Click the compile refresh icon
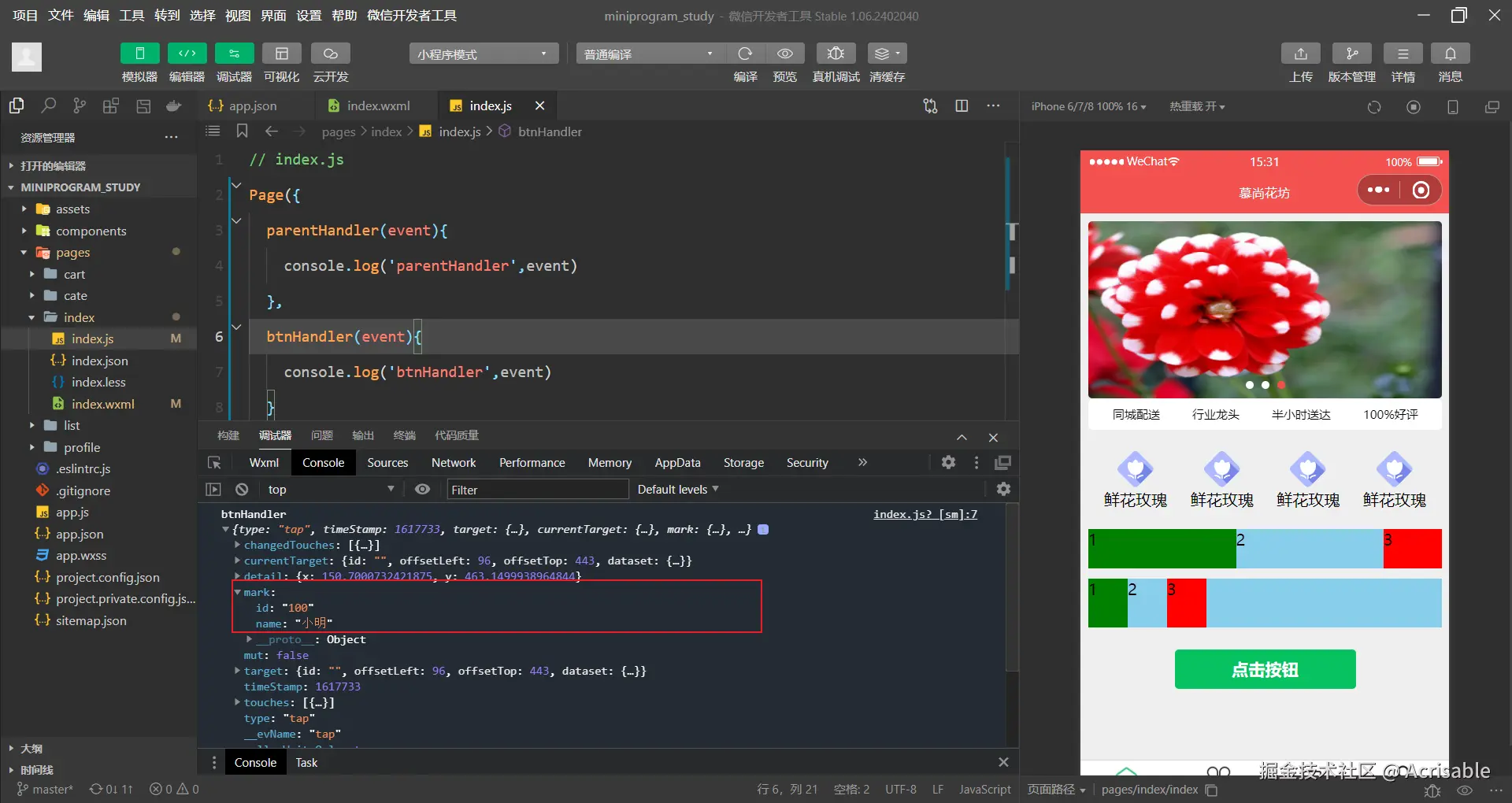1512x803 pixels. click(745, 54)
